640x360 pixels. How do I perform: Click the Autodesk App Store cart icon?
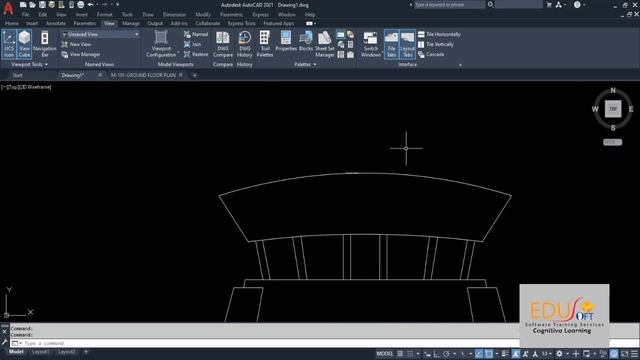[549, 5]
